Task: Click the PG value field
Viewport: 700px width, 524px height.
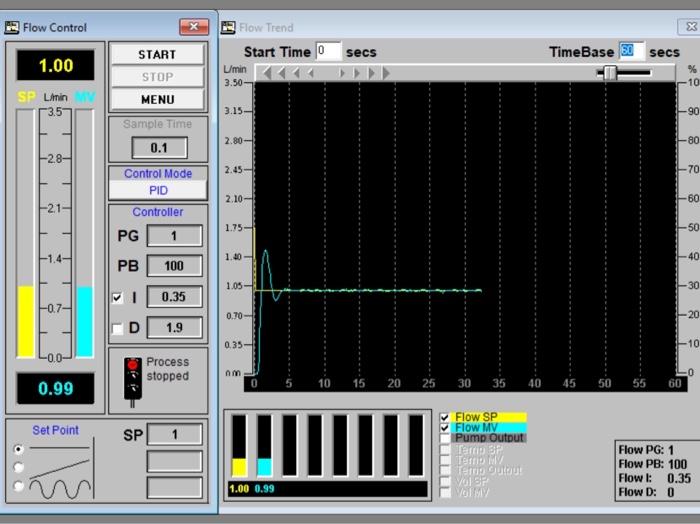Action: [x=175, y=236]
